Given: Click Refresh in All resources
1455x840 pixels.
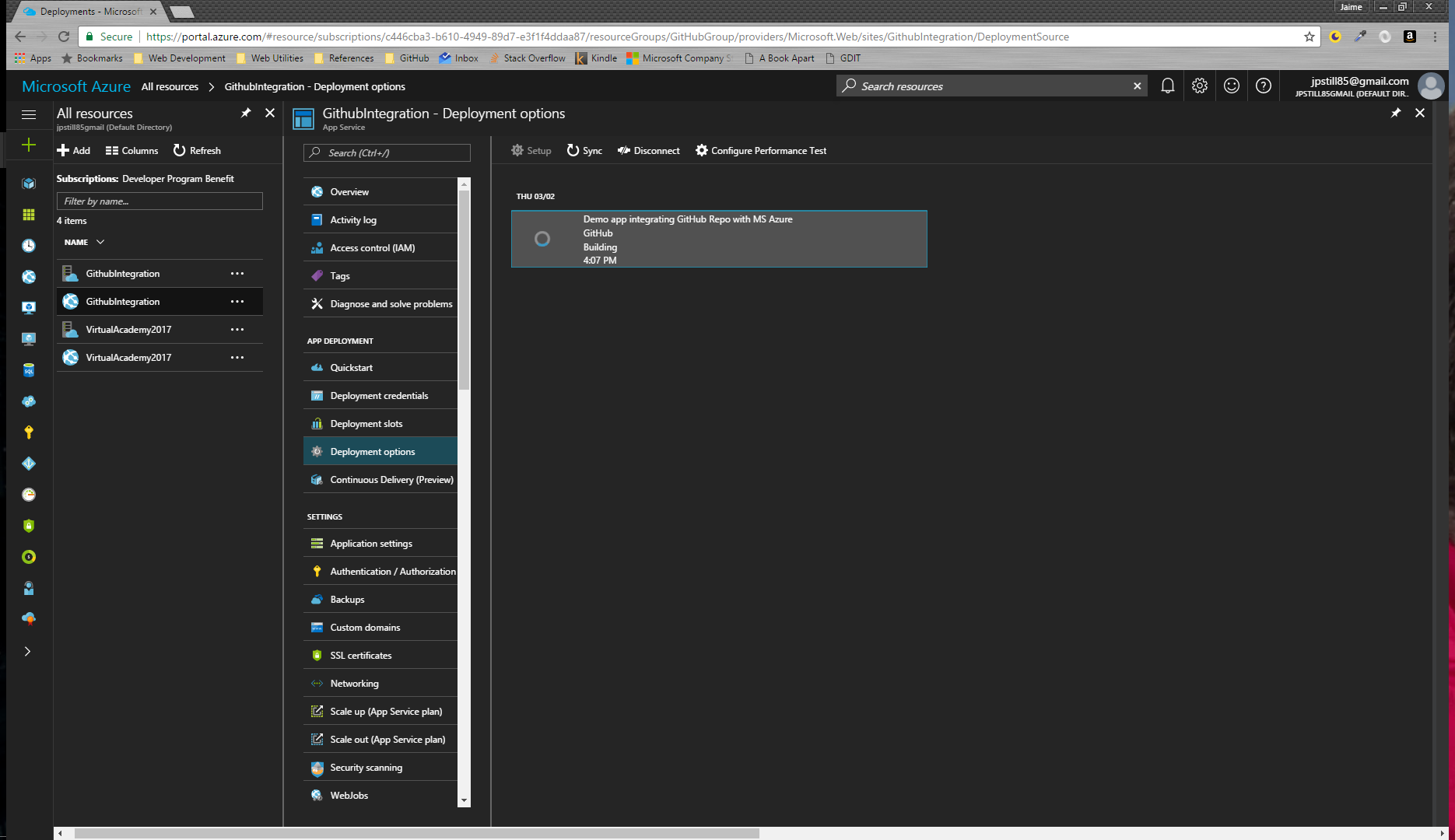Looking at the screenshot, I should [x=197, y=151].
